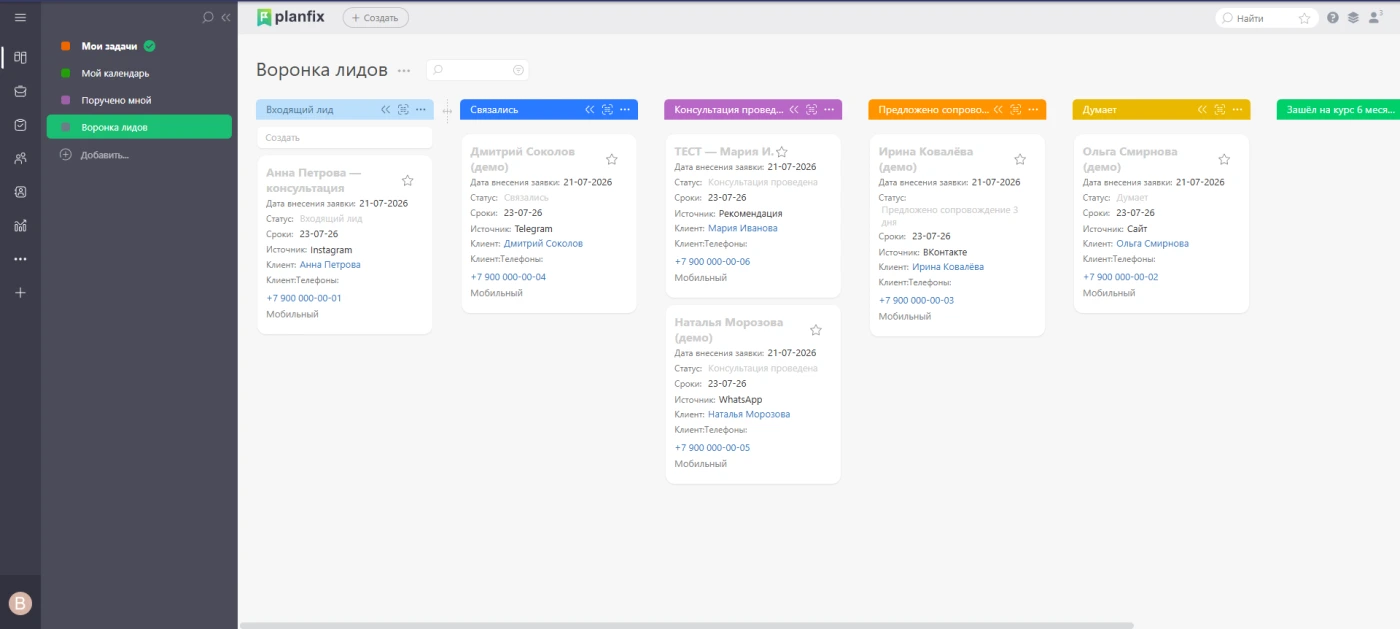This screenshot has height=629, width=1400.
Task: Open the help question mark icon
Action: (1333, 17)
